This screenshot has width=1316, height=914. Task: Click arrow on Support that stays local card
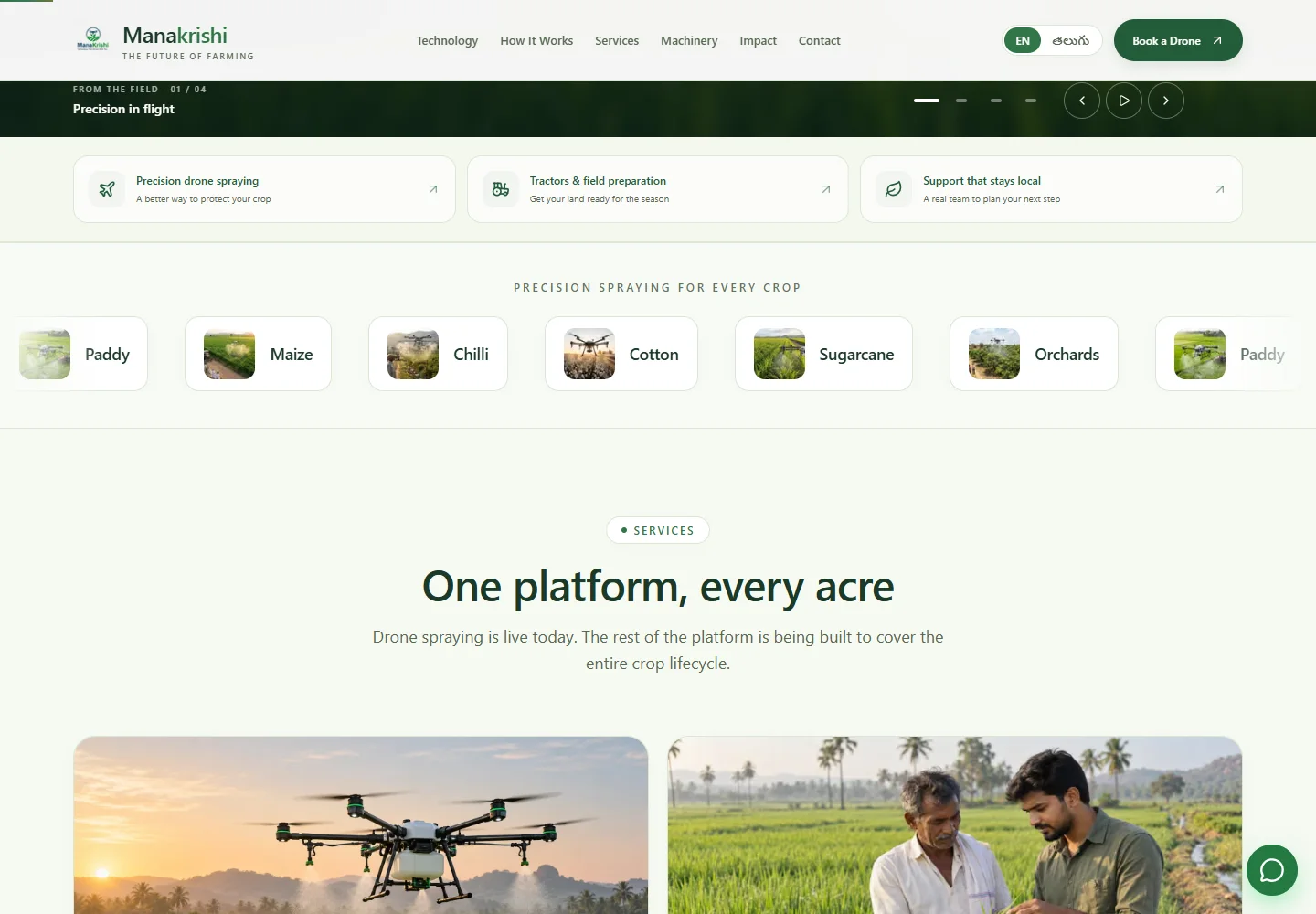[x=1220, y=189]
